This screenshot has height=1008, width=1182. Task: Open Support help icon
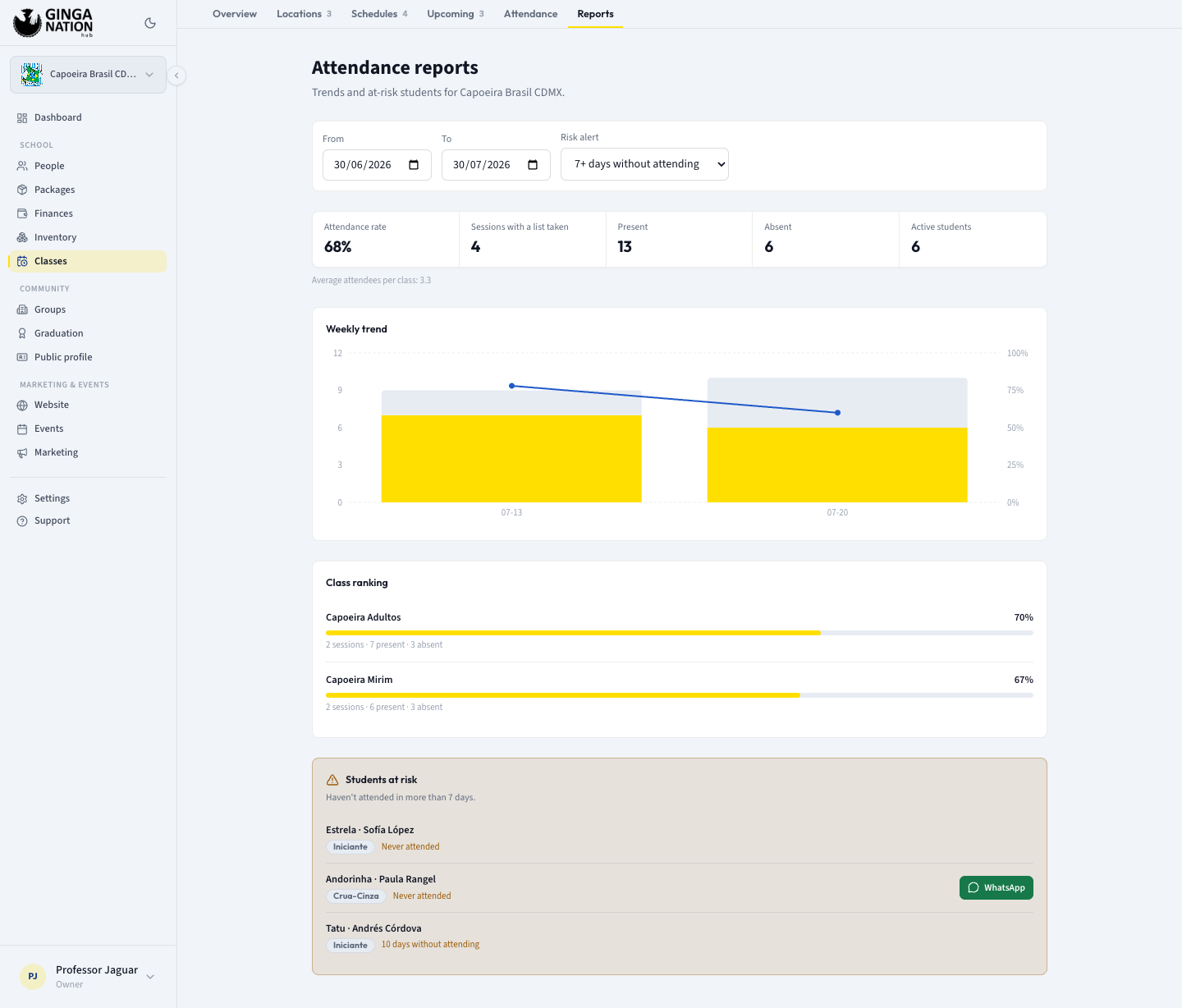point(22,520)
